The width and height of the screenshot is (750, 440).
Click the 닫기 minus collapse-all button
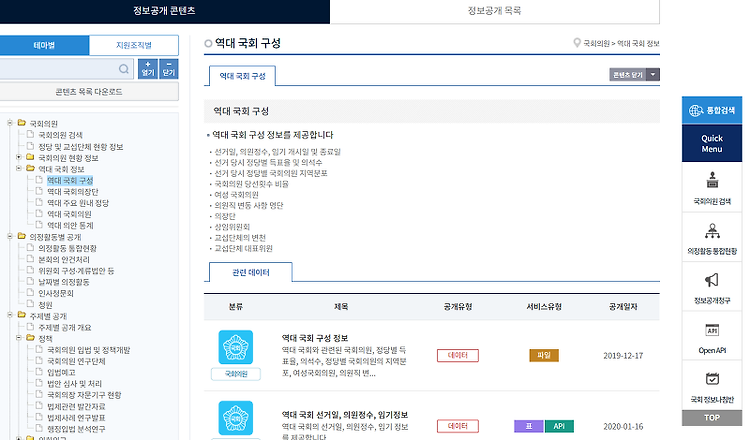click(x=169, y=69)
